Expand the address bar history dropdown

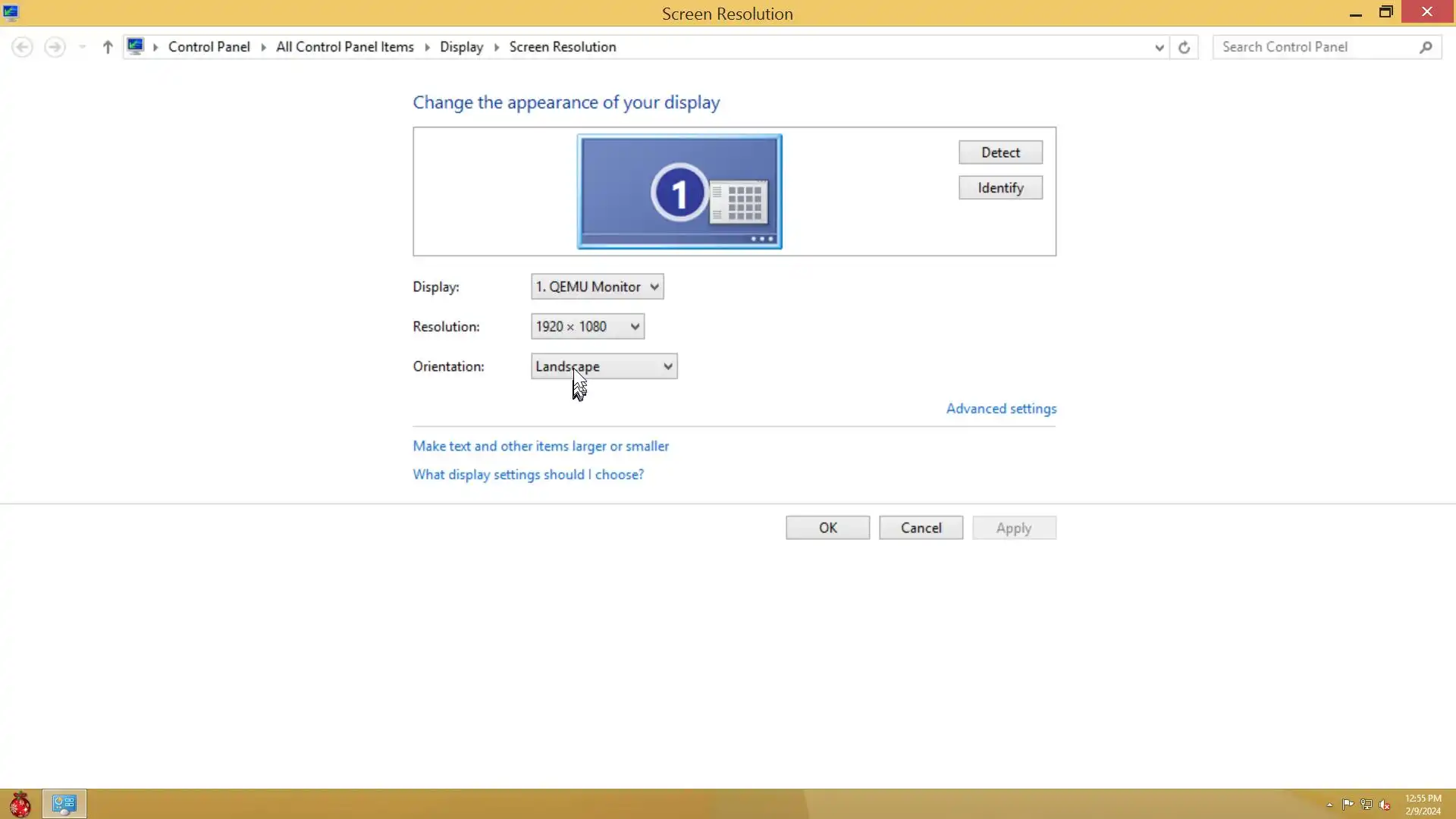1159,47
